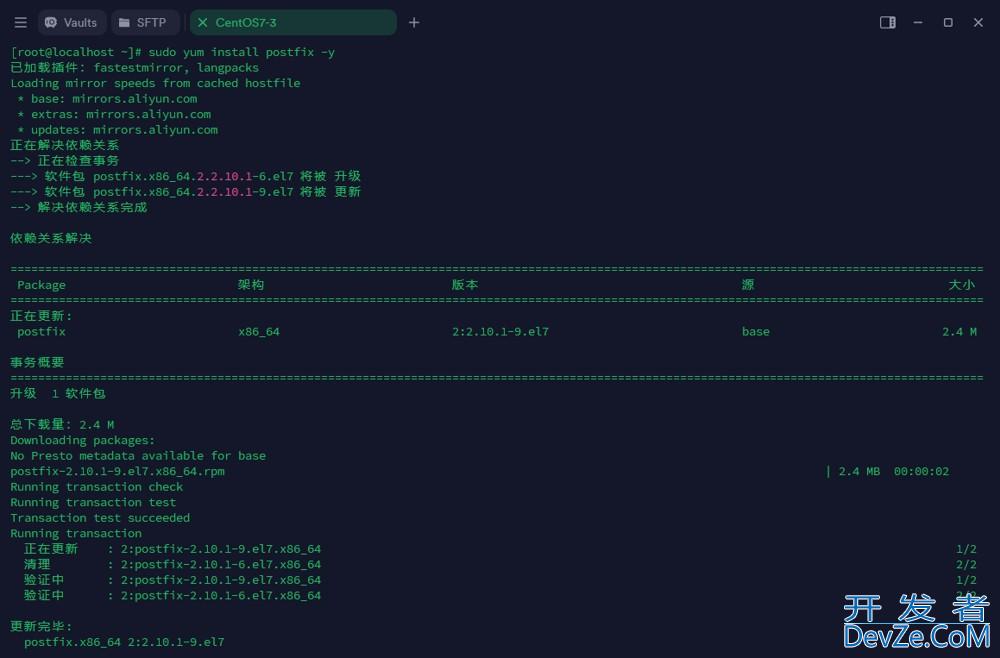Close the CentOS7-3 tab
Screen dimensions: 1000x658
tap(203, 23)
